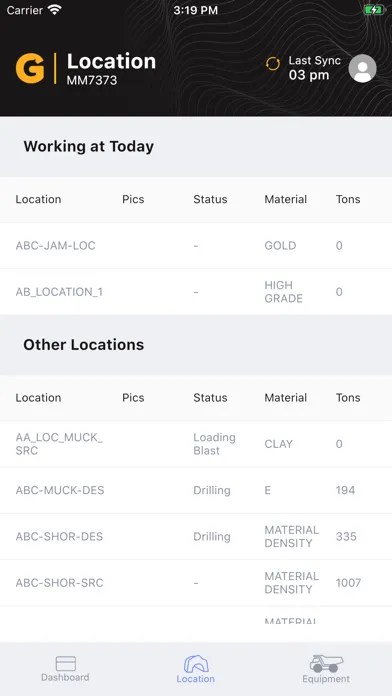Select the ABC-MUCK-DES row

click(196, 490)
